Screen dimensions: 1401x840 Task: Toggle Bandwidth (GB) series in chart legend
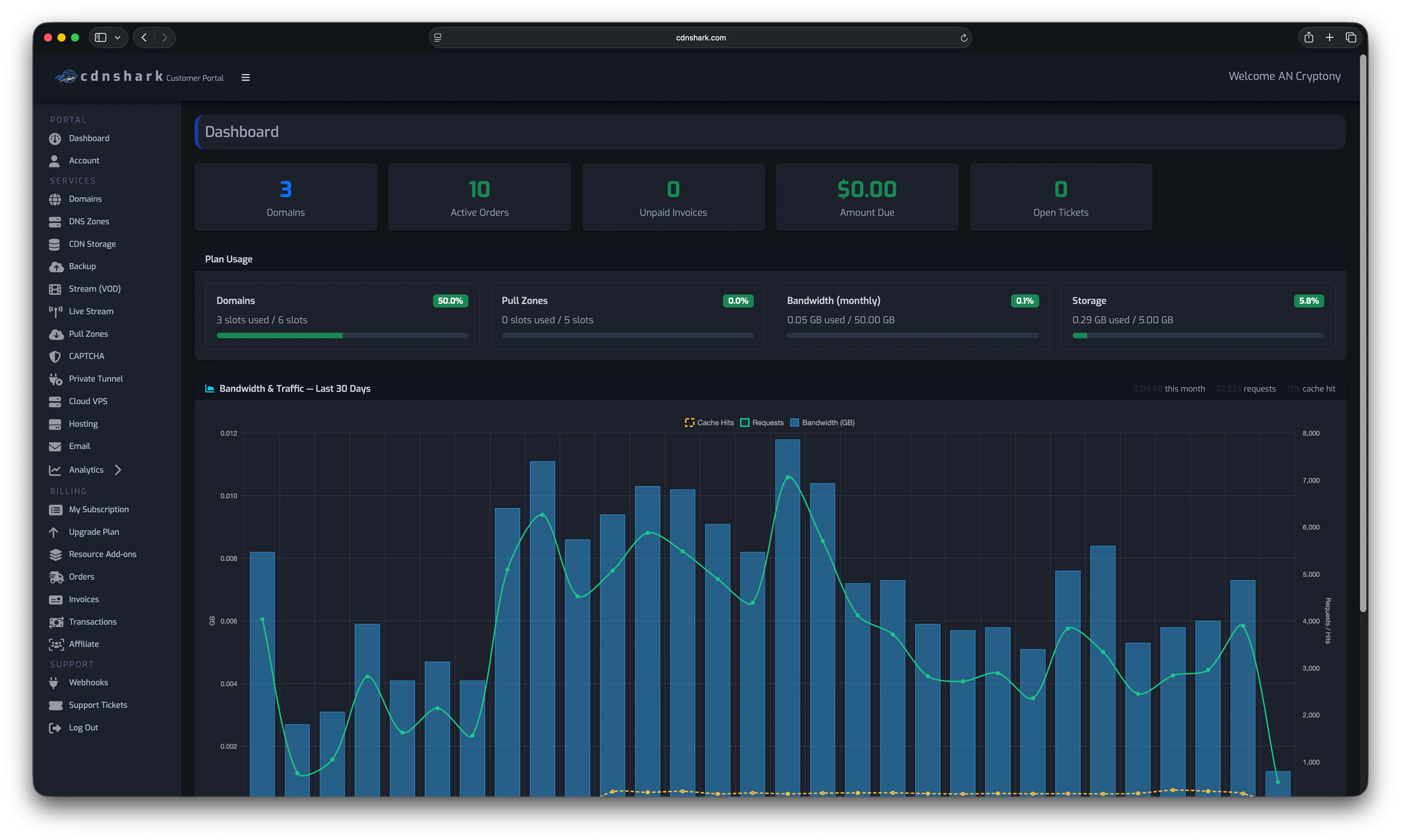click(822, 423)
